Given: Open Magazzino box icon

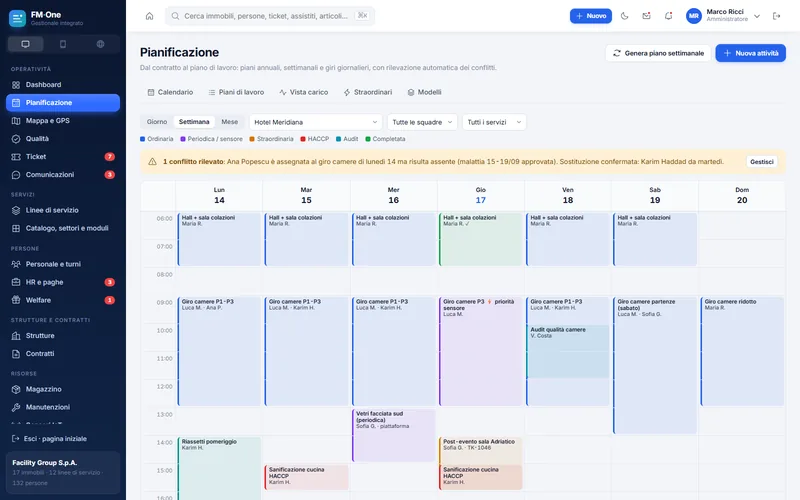Looking at the screenshot, I should point(16,389).
